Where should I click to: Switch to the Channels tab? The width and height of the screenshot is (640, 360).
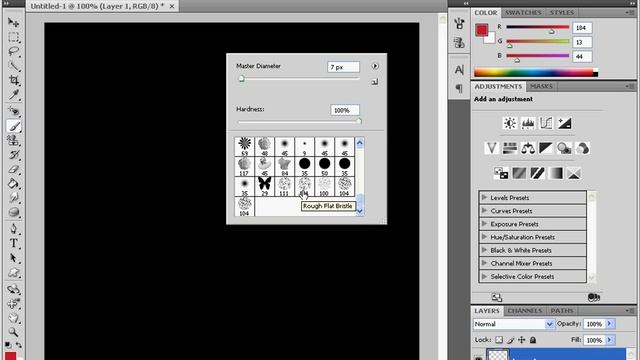(x=524, y=311)
